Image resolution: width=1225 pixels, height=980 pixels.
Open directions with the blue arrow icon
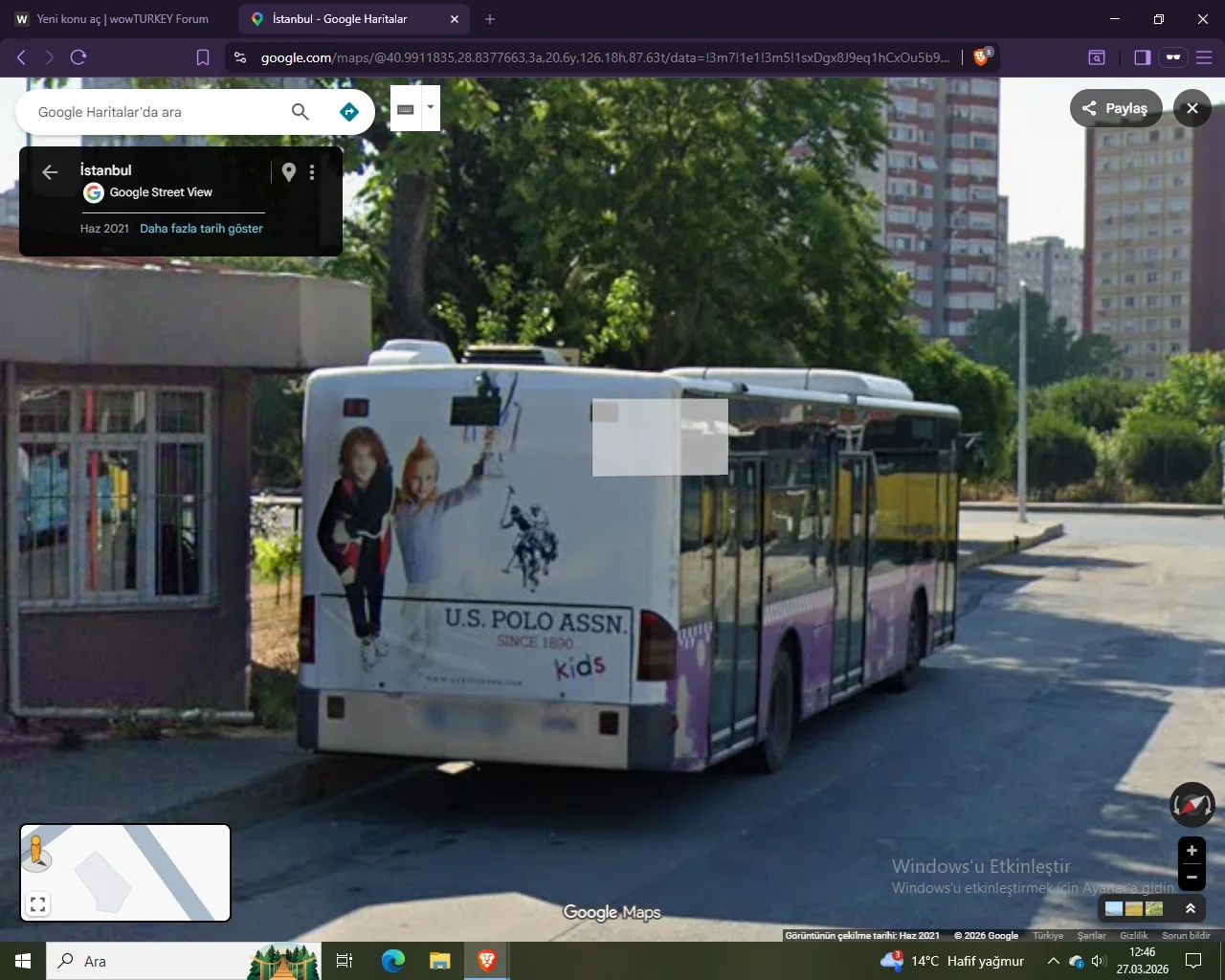pos(349,112)
